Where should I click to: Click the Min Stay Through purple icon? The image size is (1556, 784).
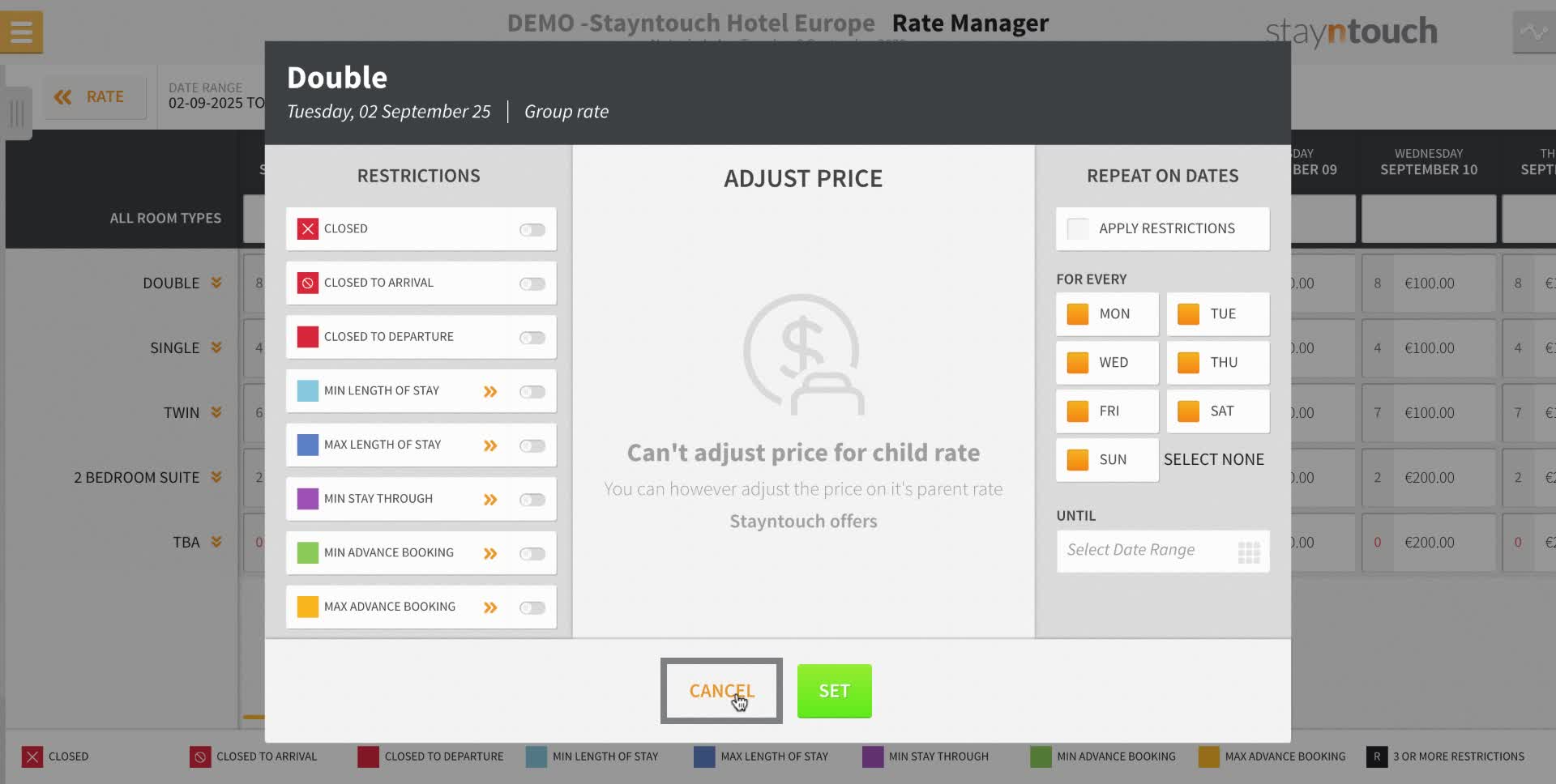pyautogui.click(x=307, y=499)
